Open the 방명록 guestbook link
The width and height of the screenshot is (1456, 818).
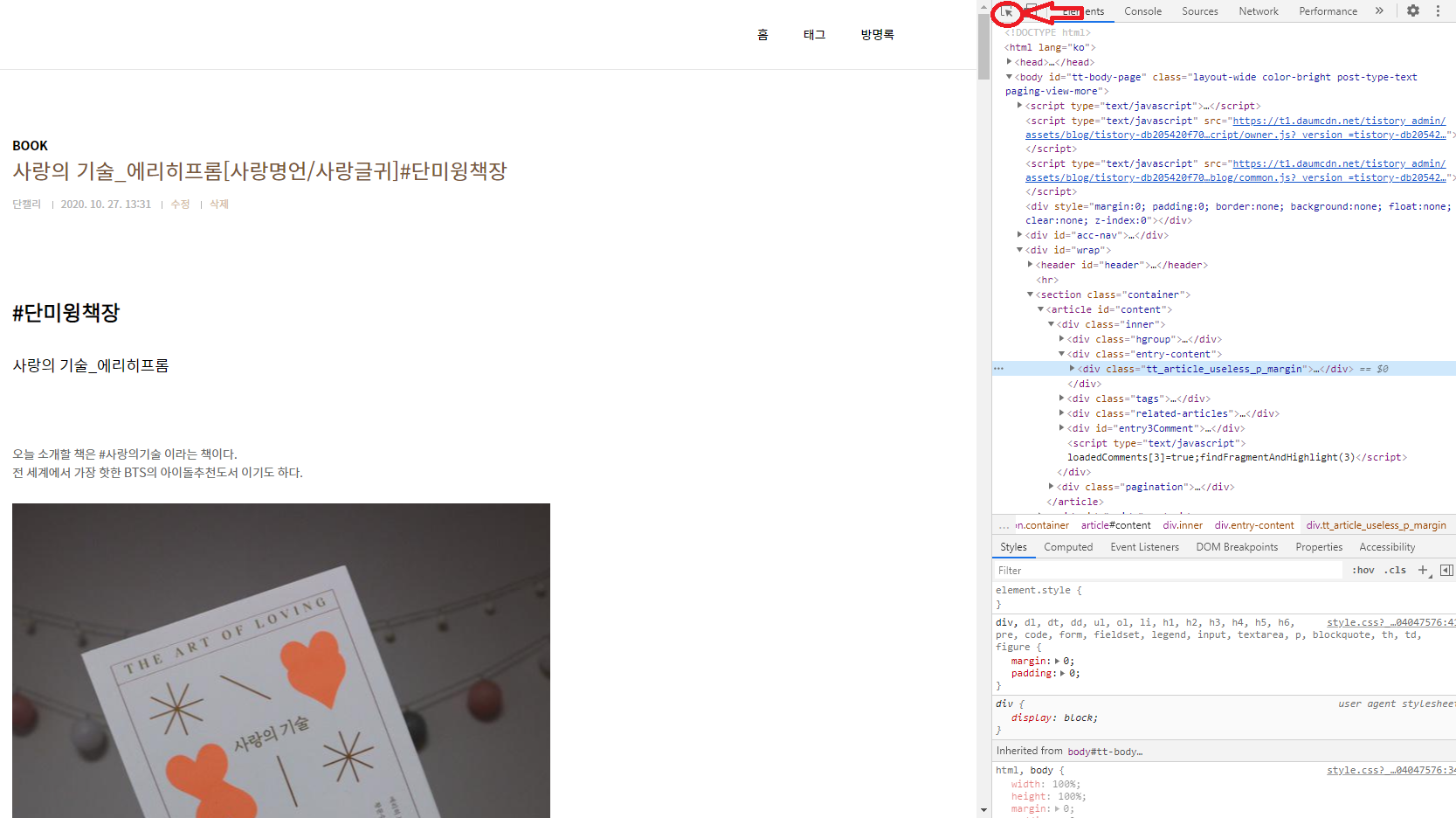[x=877, y=35]
